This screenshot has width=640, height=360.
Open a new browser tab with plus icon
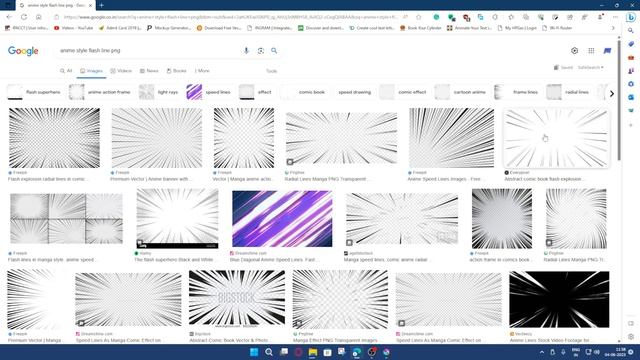101,5
